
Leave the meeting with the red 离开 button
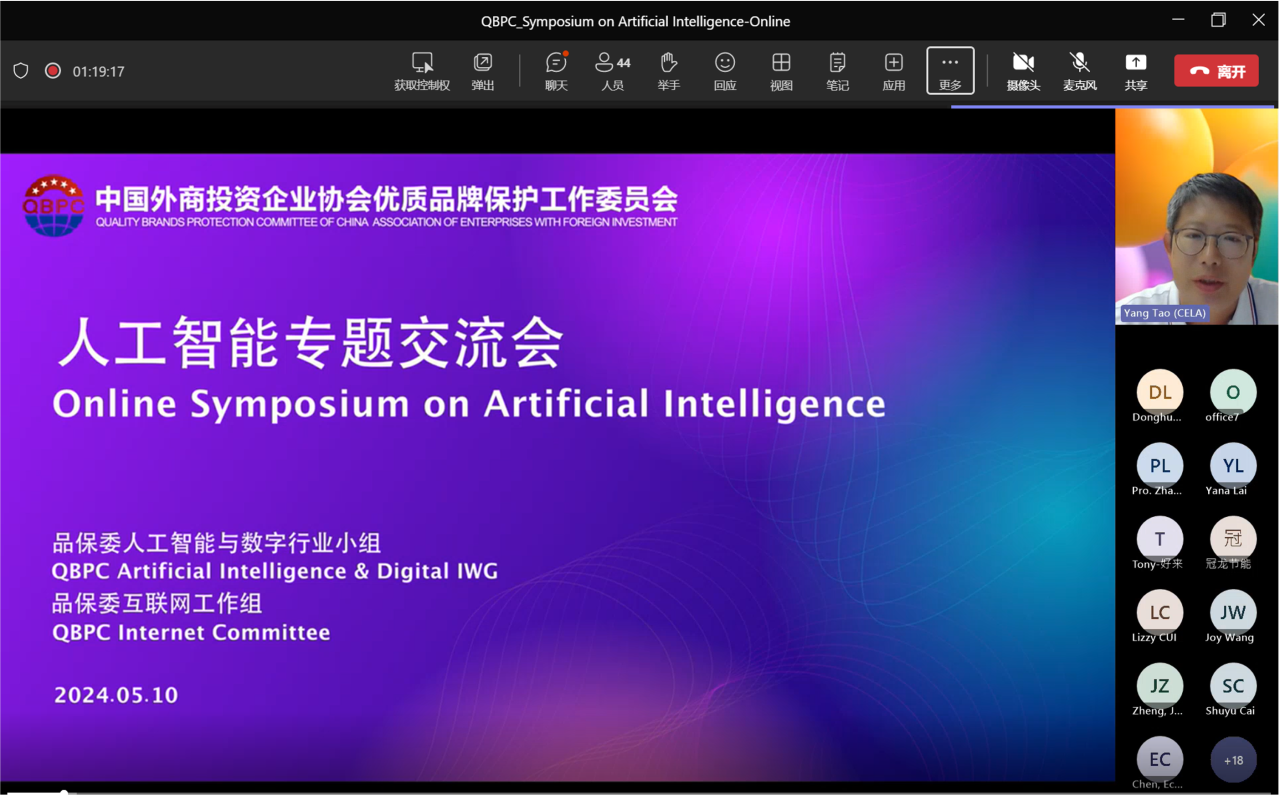pos(1216,71)
